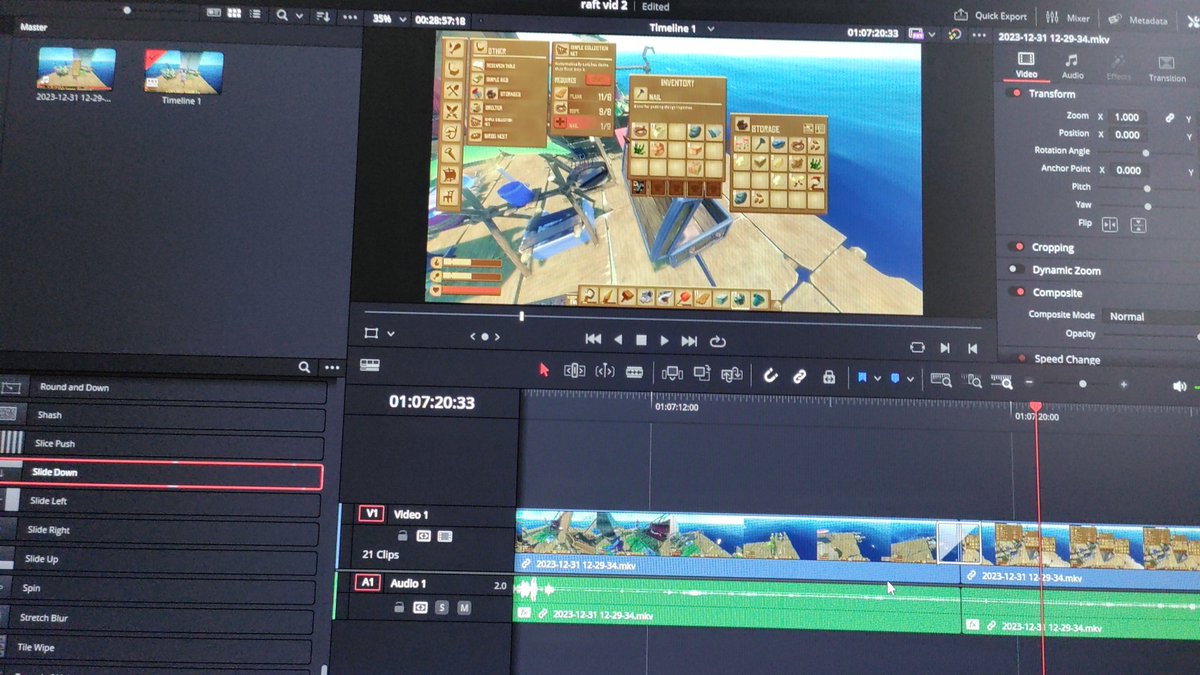The width and height of the screenshot is (1200, 675).
Task: Click the timeline volume speaker icon
Action: click(1179, 386)
